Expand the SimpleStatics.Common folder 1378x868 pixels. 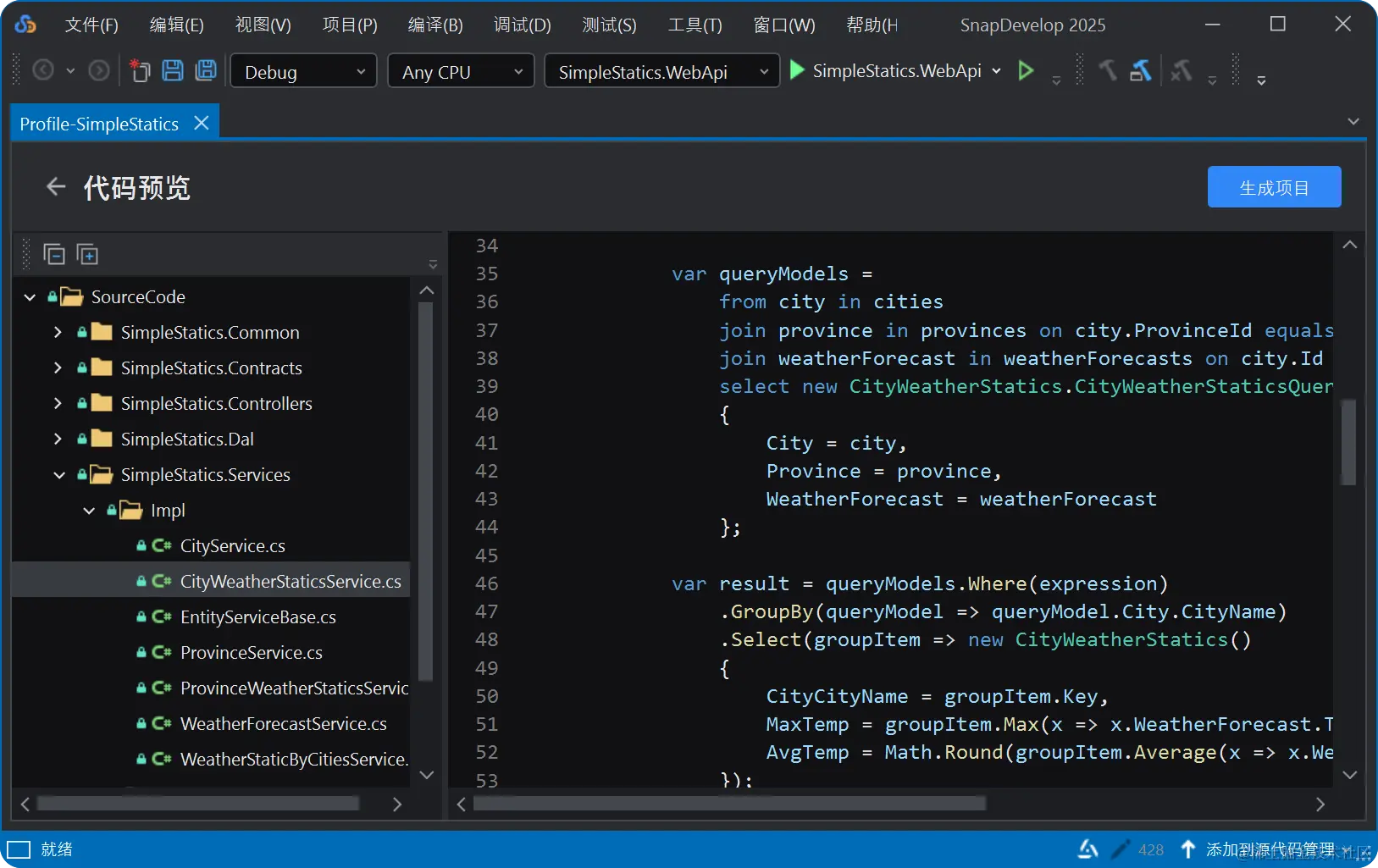tap(58, 333)
